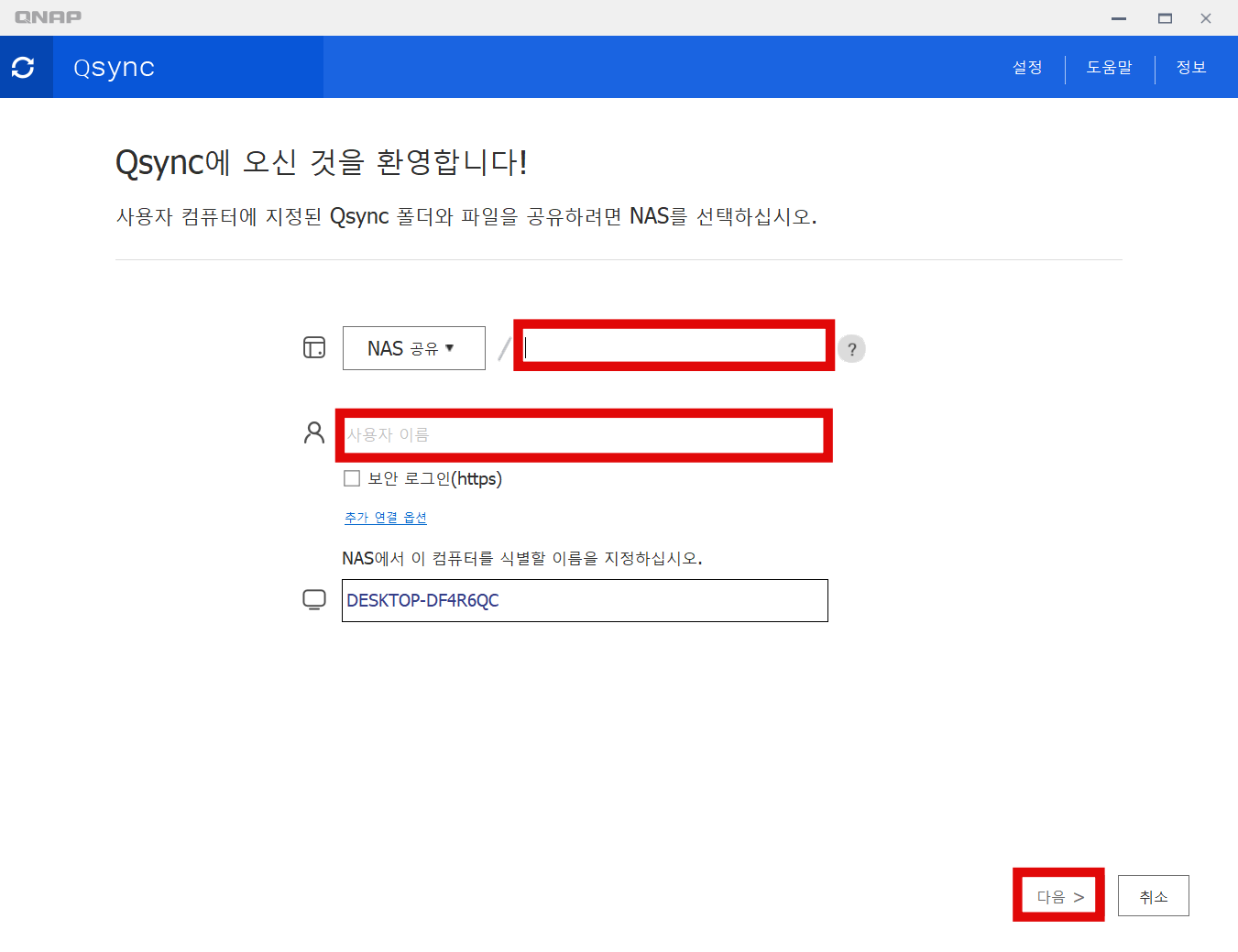
Task: Click the 다음 > button
Action: click(x=1059, y=896)
